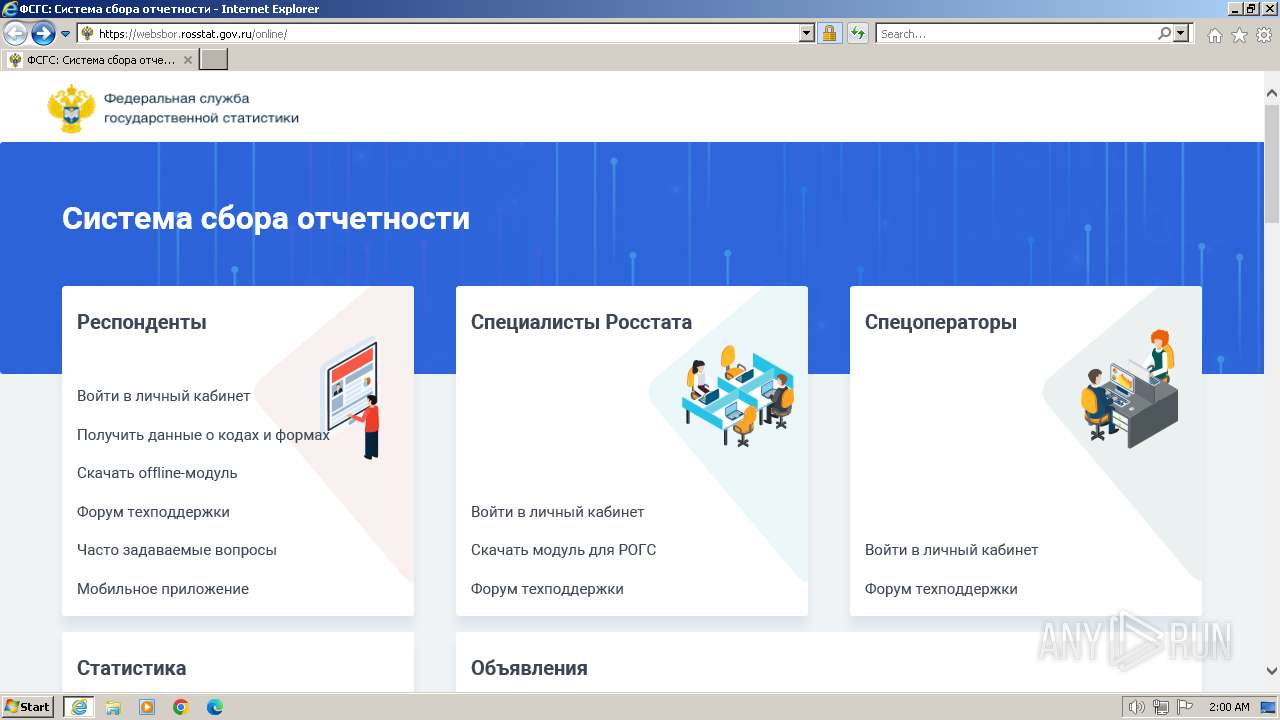Click Федеральная служба государственной статистики header text
This screenshot has height=720, width=1280.
201,108
